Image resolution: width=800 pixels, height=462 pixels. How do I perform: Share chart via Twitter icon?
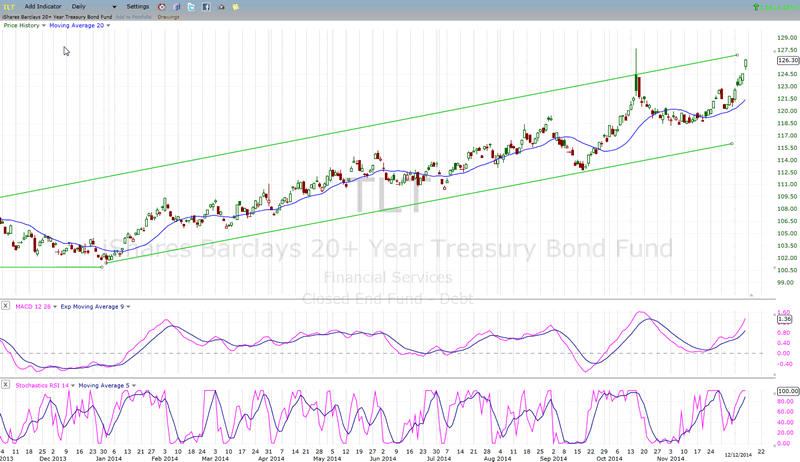191,7
